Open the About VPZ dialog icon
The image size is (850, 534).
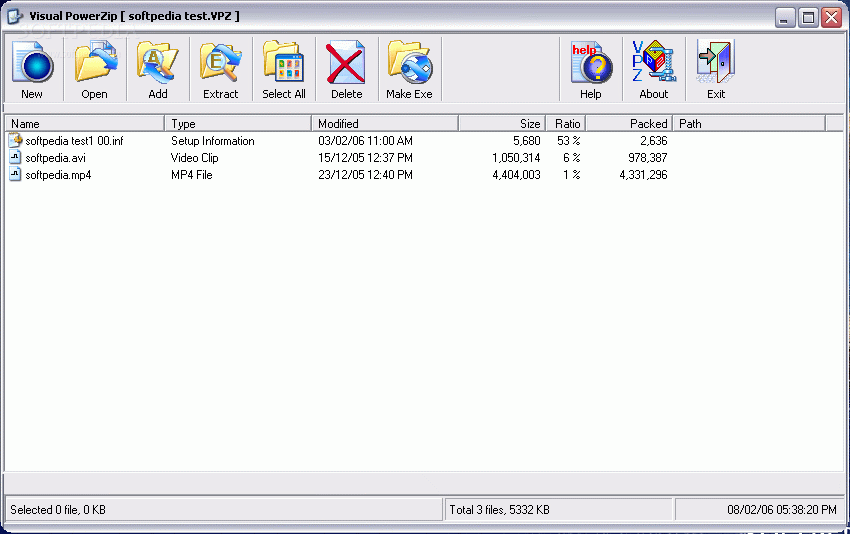tap(654, 63)
